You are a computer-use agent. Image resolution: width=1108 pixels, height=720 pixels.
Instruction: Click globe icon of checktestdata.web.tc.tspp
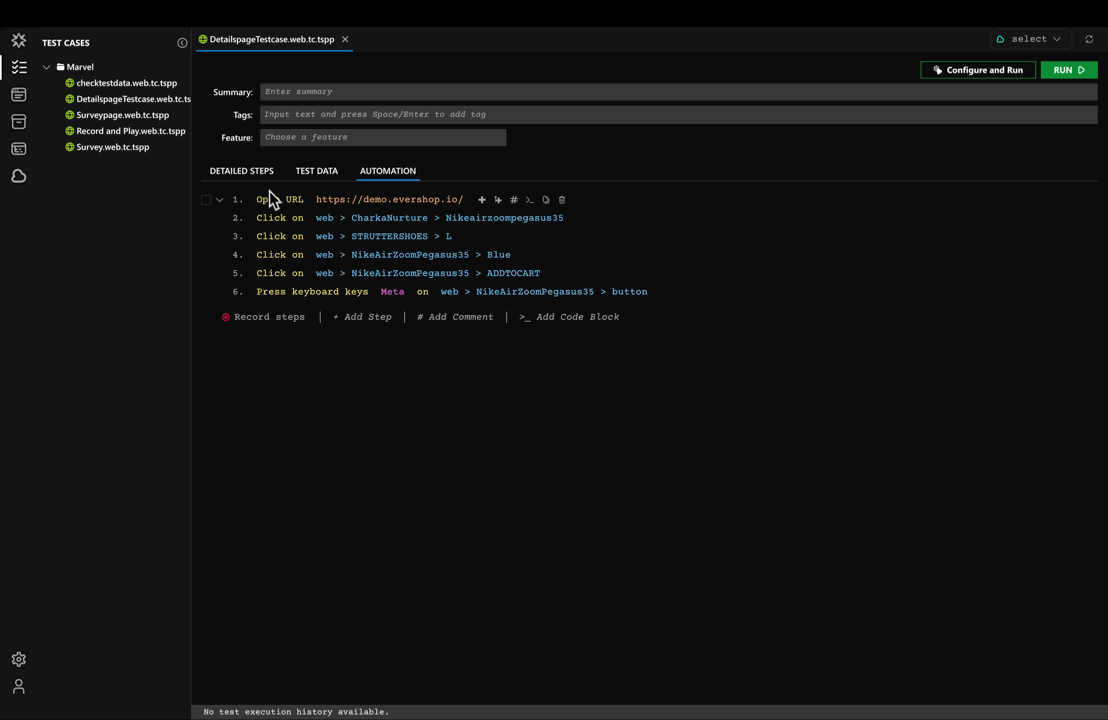pyautogui.click(x=70, y=83)
